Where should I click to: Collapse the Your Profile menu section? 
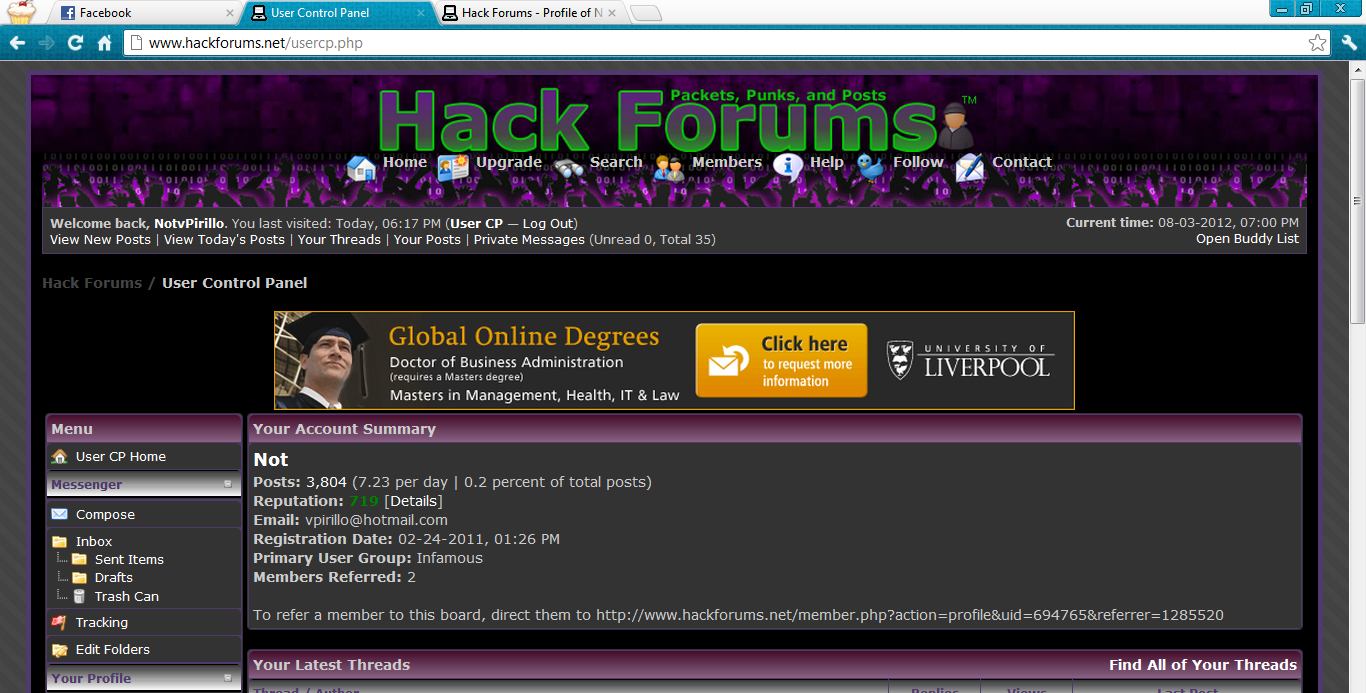[x=227, y=678]
